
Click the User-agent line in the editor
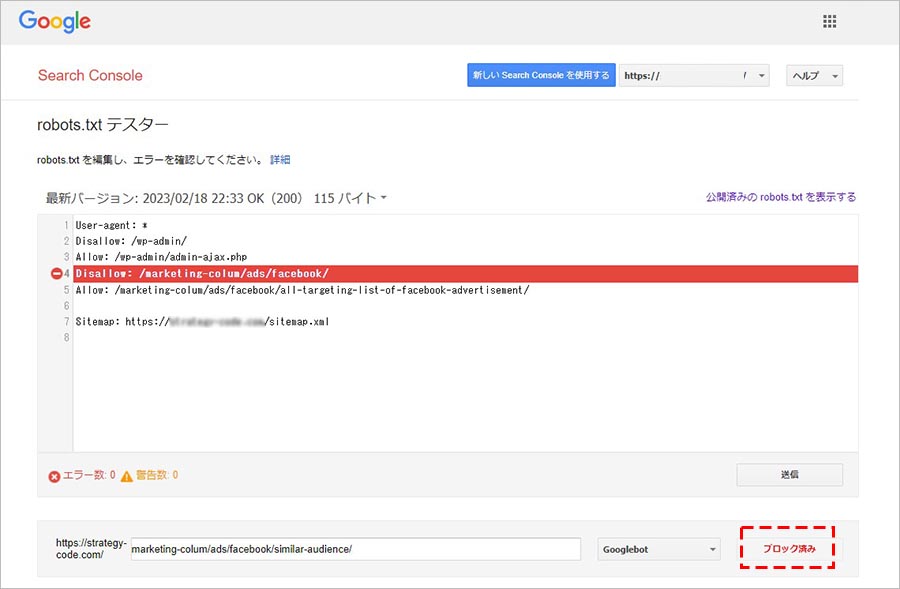(112, 226)
